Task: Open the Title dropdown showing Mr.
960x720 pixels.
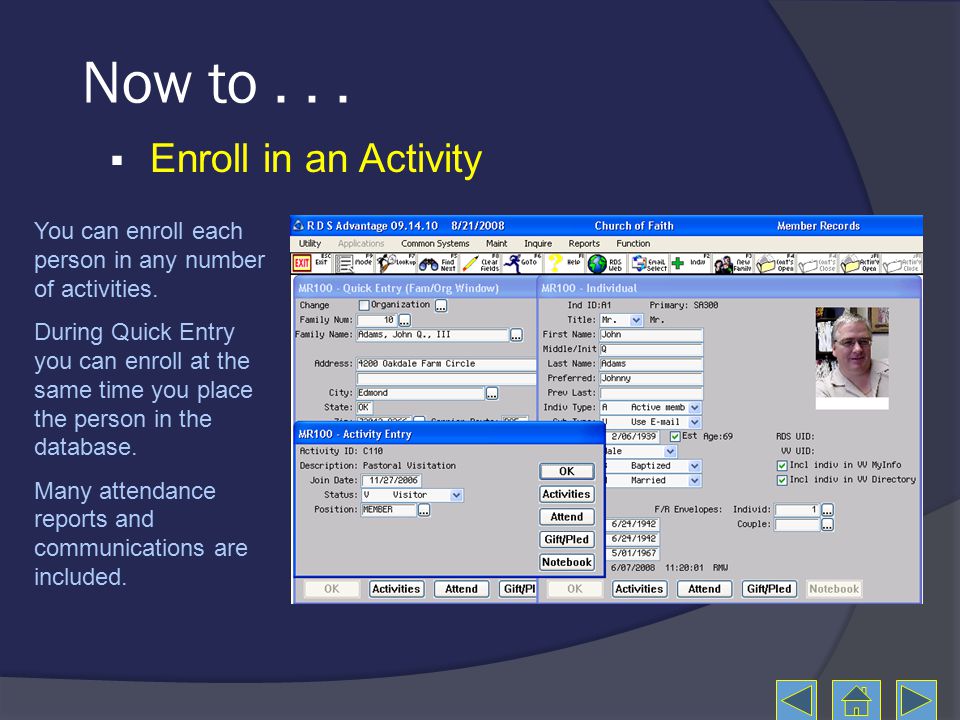Action: click(x=636, y=320)
